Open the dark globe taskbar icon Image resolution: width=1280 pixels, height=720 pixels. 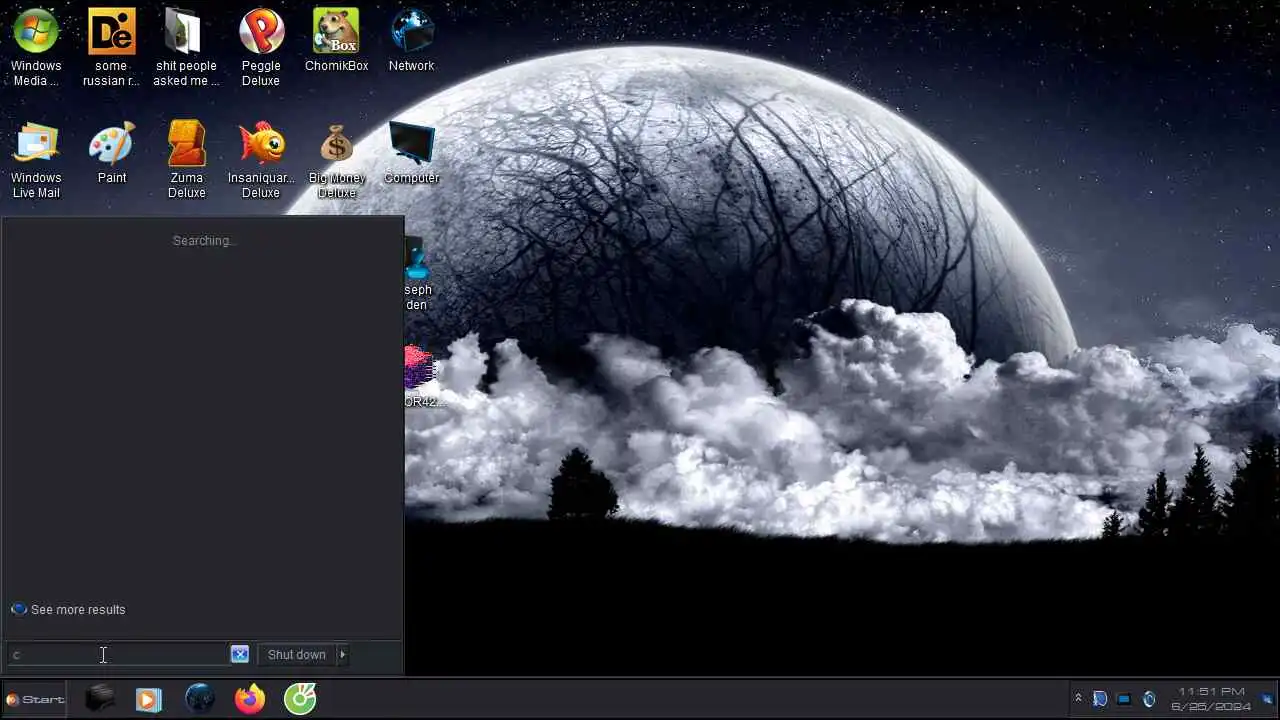200,699
